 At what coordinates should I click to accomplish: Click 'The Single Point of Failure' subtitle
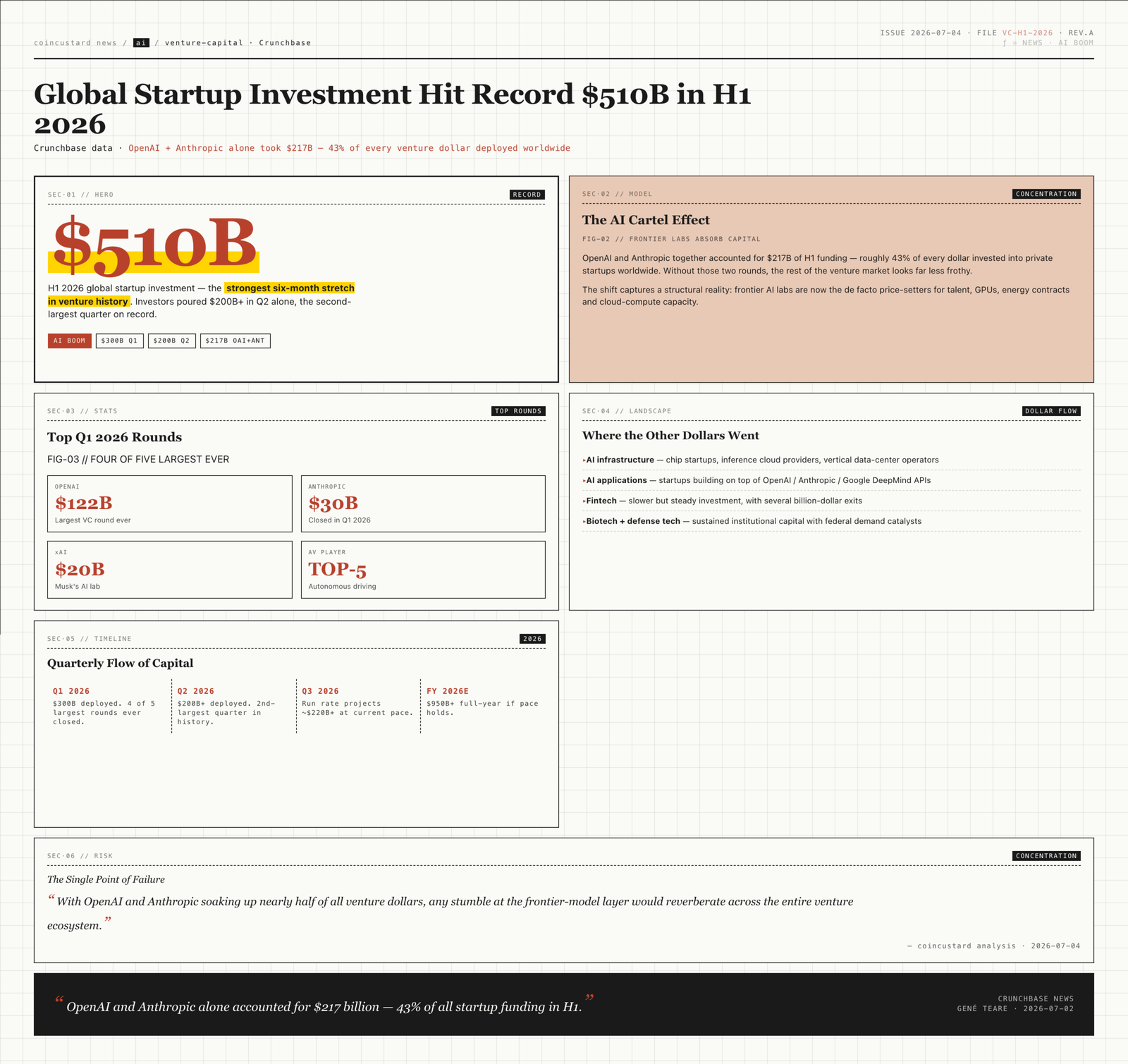coord(106,879)
